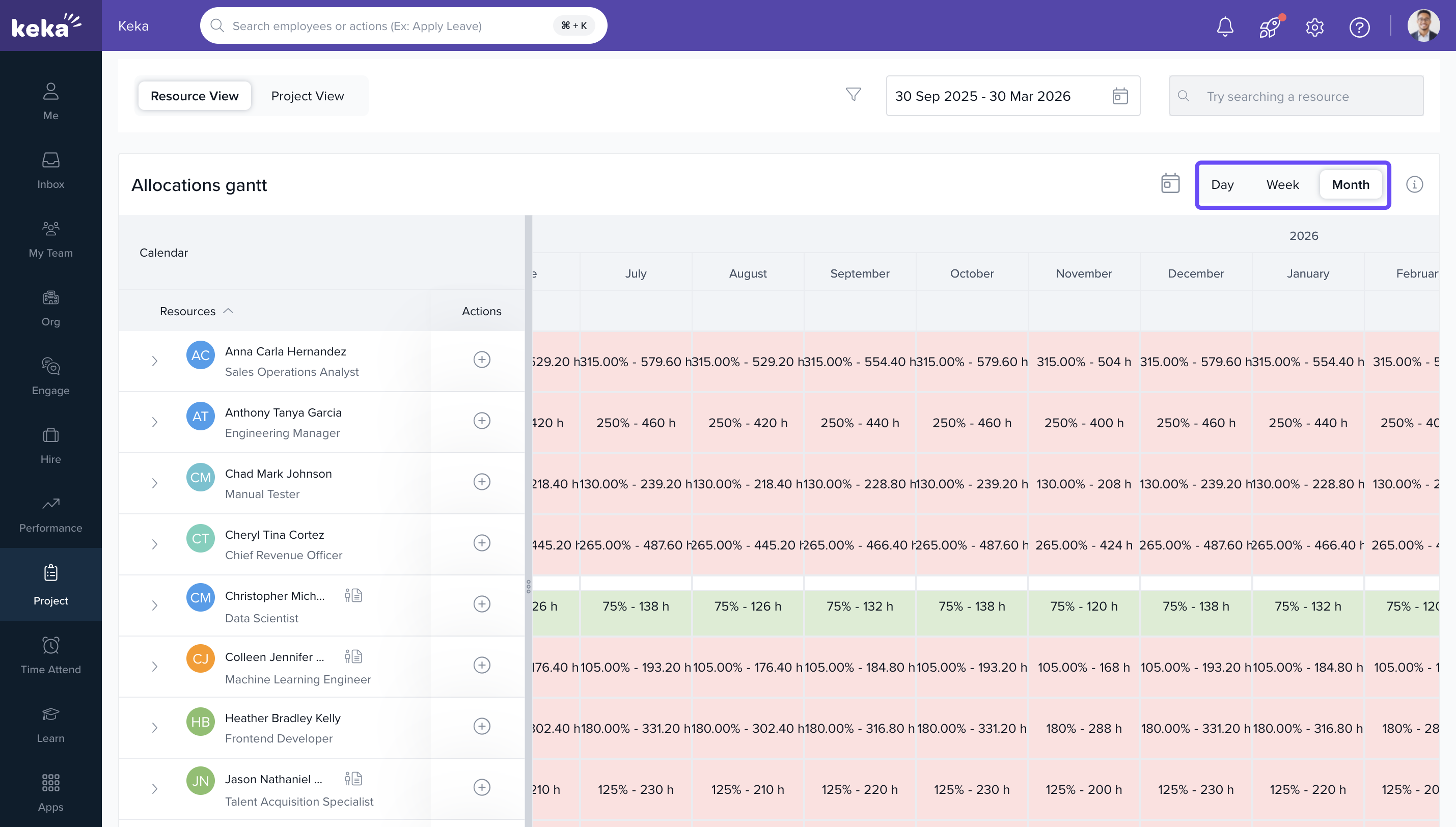Open the notifications bell
The width and height of the screenshot is (1456, 827).
1225,26
